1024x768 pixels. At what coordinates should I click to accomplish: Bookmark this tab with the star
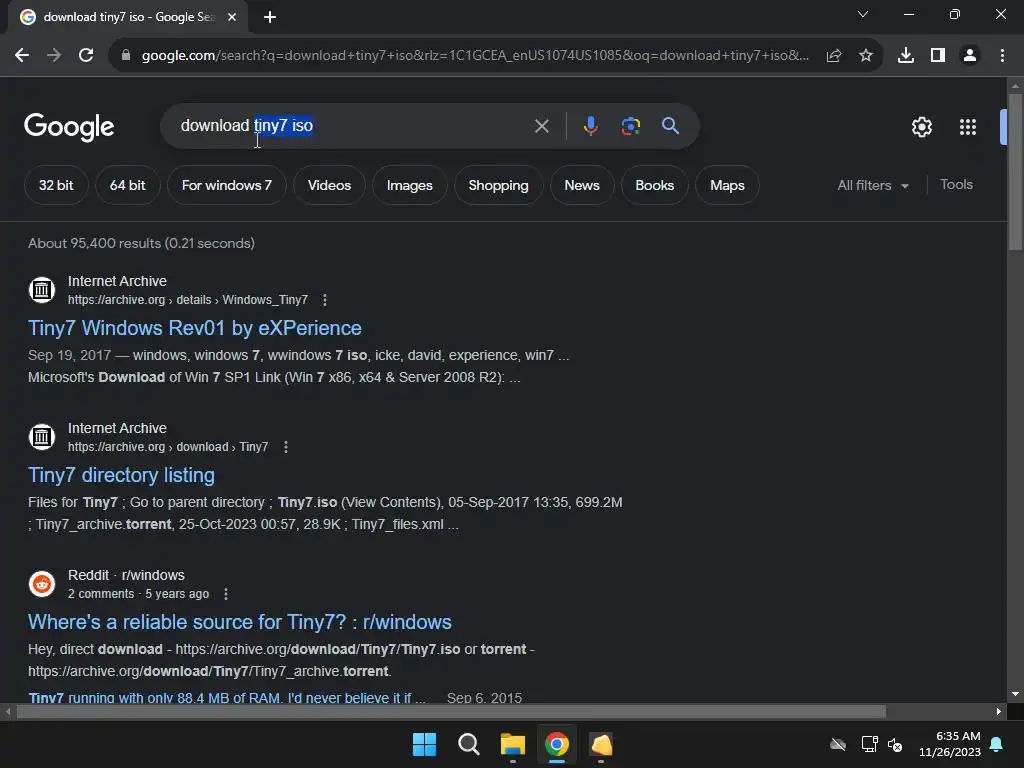[866, 56]
